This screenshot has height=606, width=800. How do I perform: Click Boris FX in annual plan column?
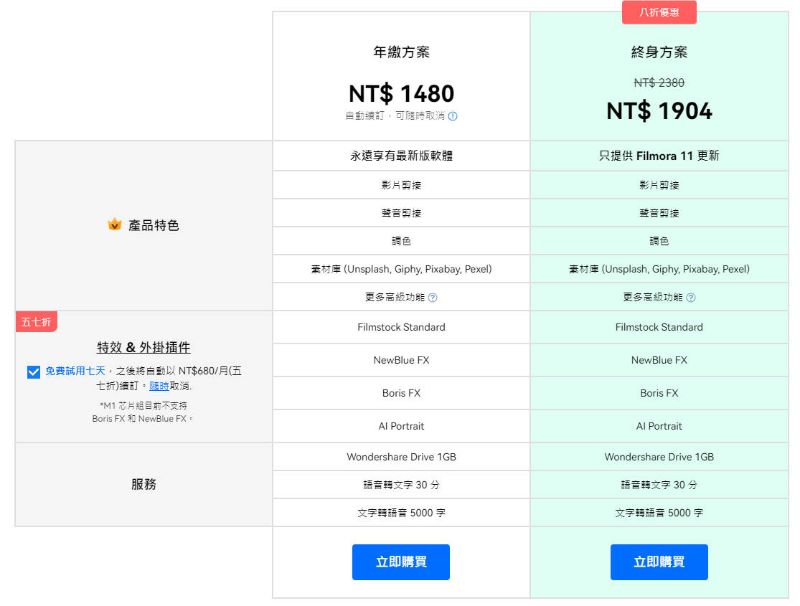point(402,393)
